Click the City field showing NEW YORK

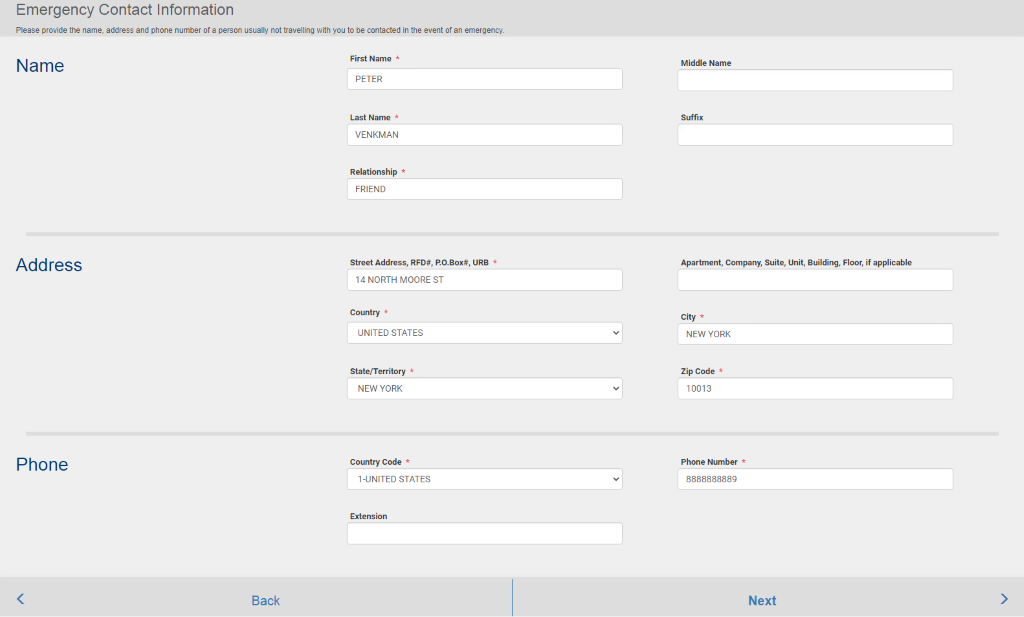pos(815,334)
